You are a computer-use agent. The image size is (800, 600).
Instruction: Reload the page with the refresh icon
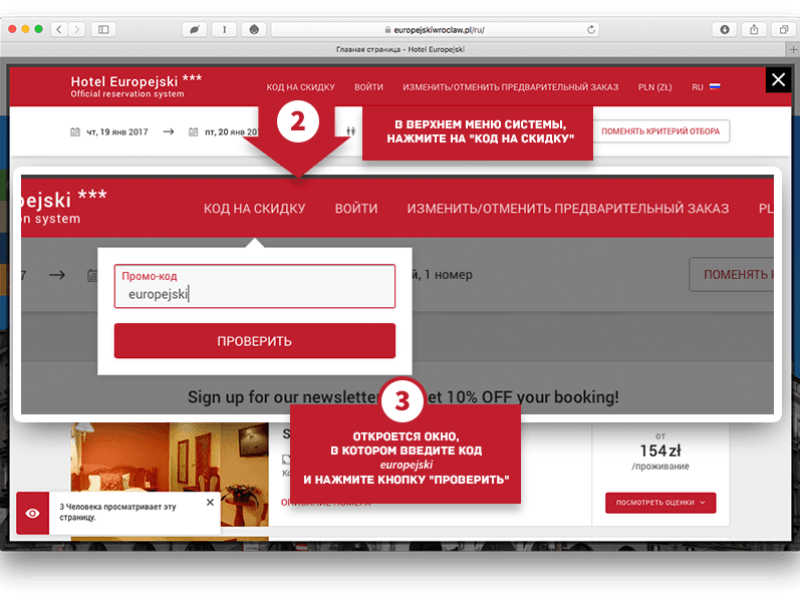point(591,30)
